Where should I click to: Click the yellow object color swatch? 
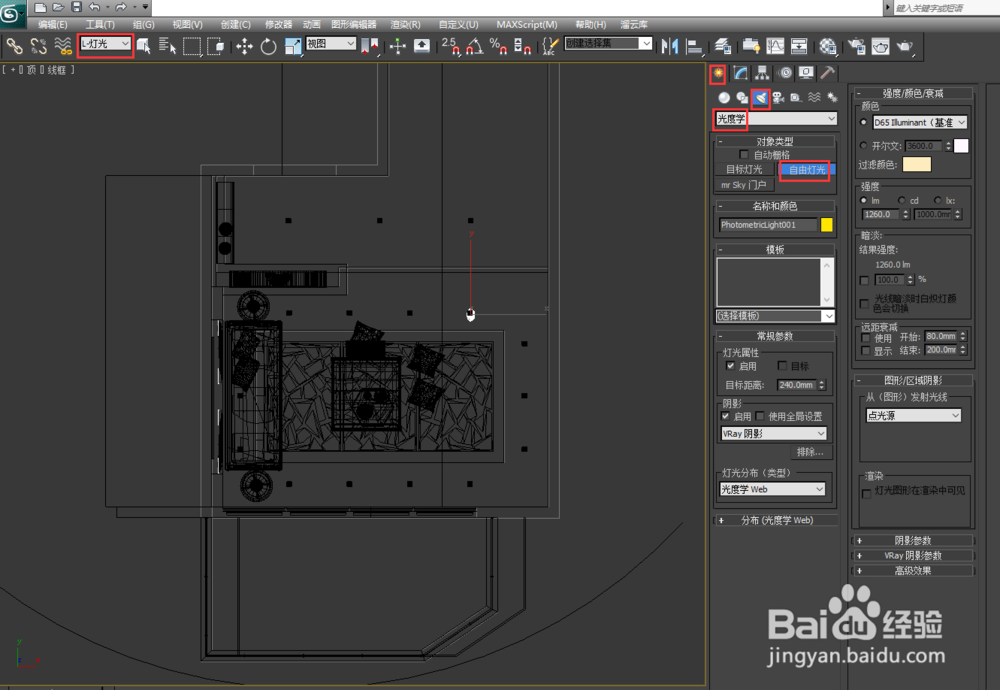827,224
